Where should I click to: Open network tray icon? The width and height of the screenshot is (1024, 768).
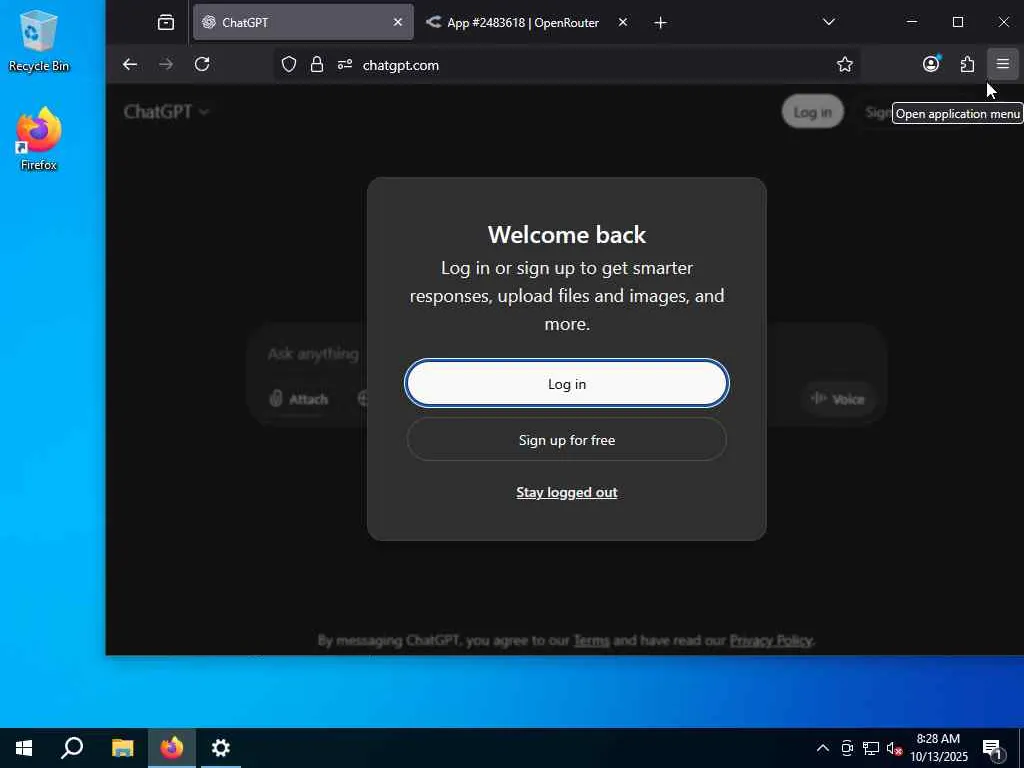point(871,748)
